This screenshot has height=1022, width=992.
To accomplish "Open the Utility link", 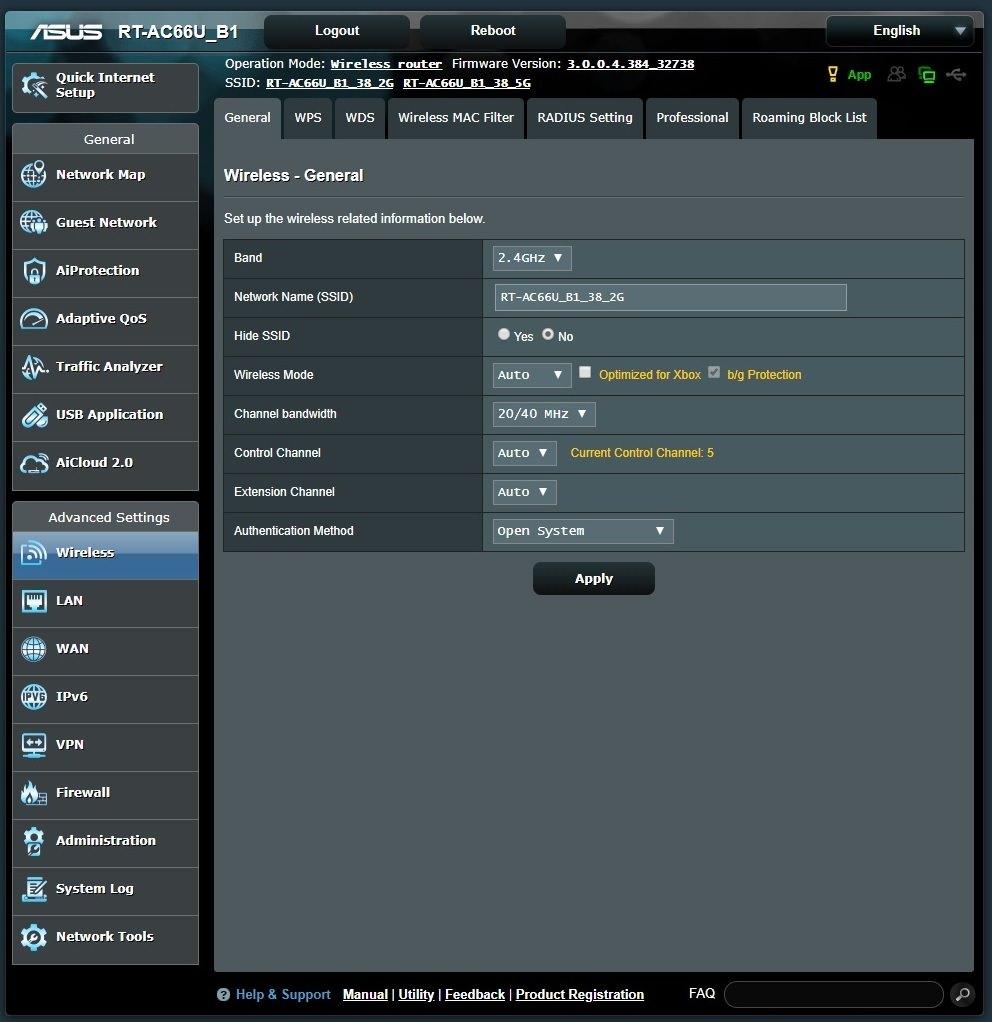I will (416, 995).
